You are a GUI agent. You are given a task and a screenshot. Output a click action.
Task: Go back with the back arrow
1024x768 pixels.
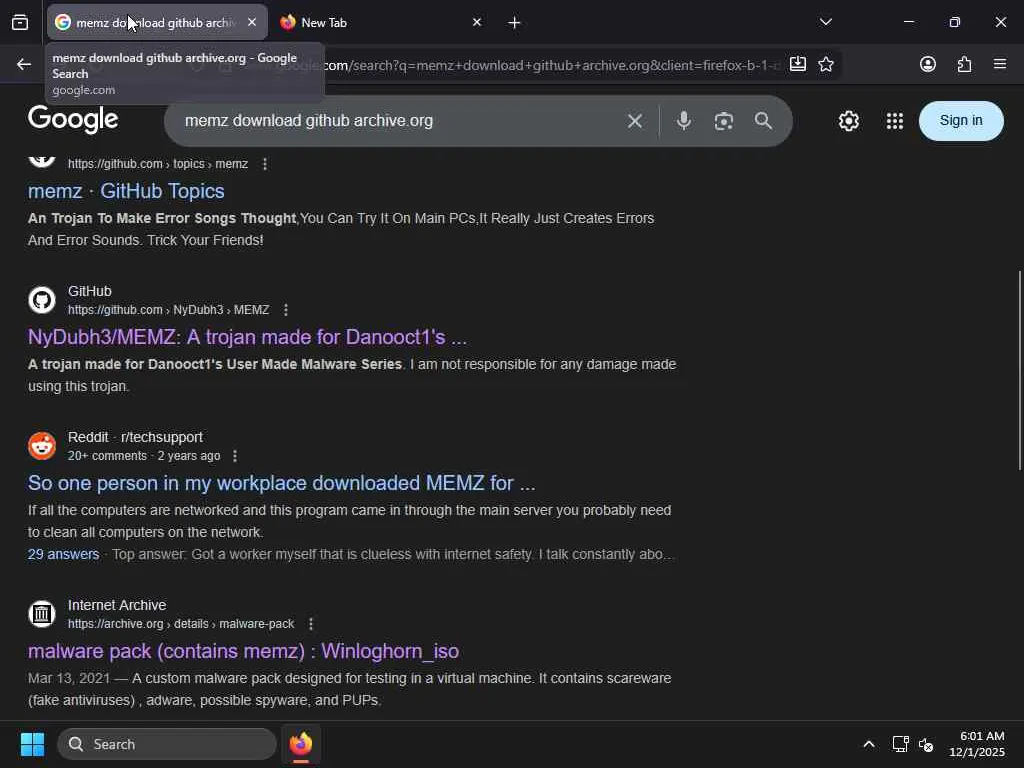coord(24,64)
